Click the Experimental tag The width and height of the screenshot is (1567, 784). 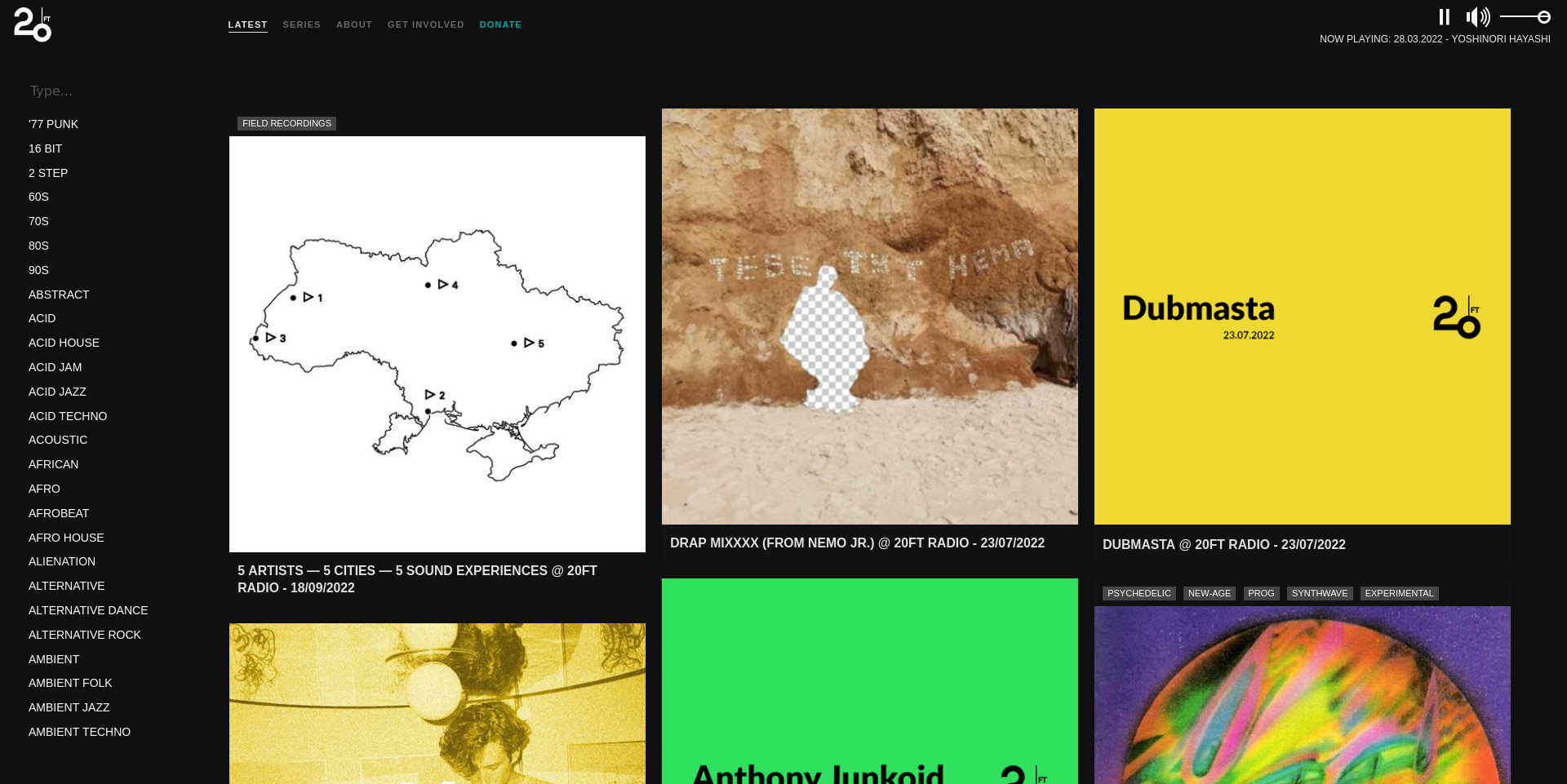tap(1398, 593)
